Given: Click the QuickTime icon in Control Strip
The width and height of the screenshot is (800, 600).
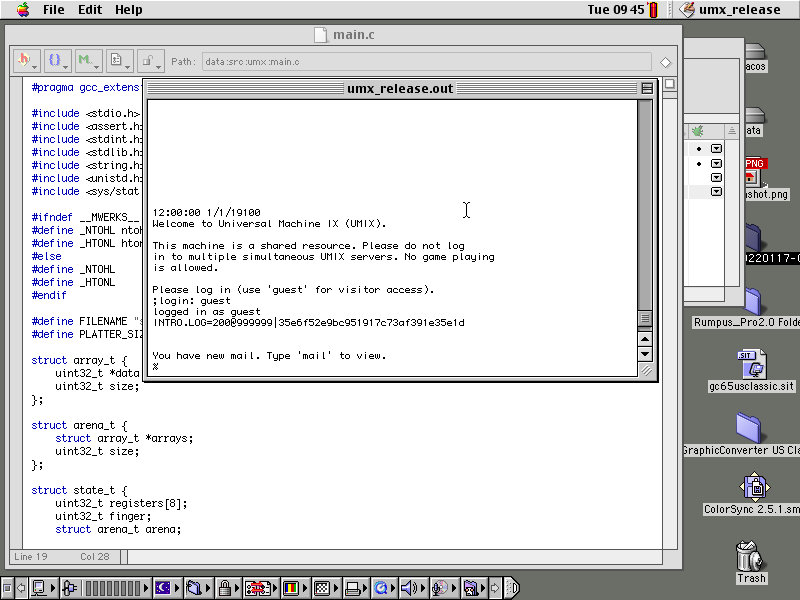Looking at the screenshot, I should tap(383, 588).
